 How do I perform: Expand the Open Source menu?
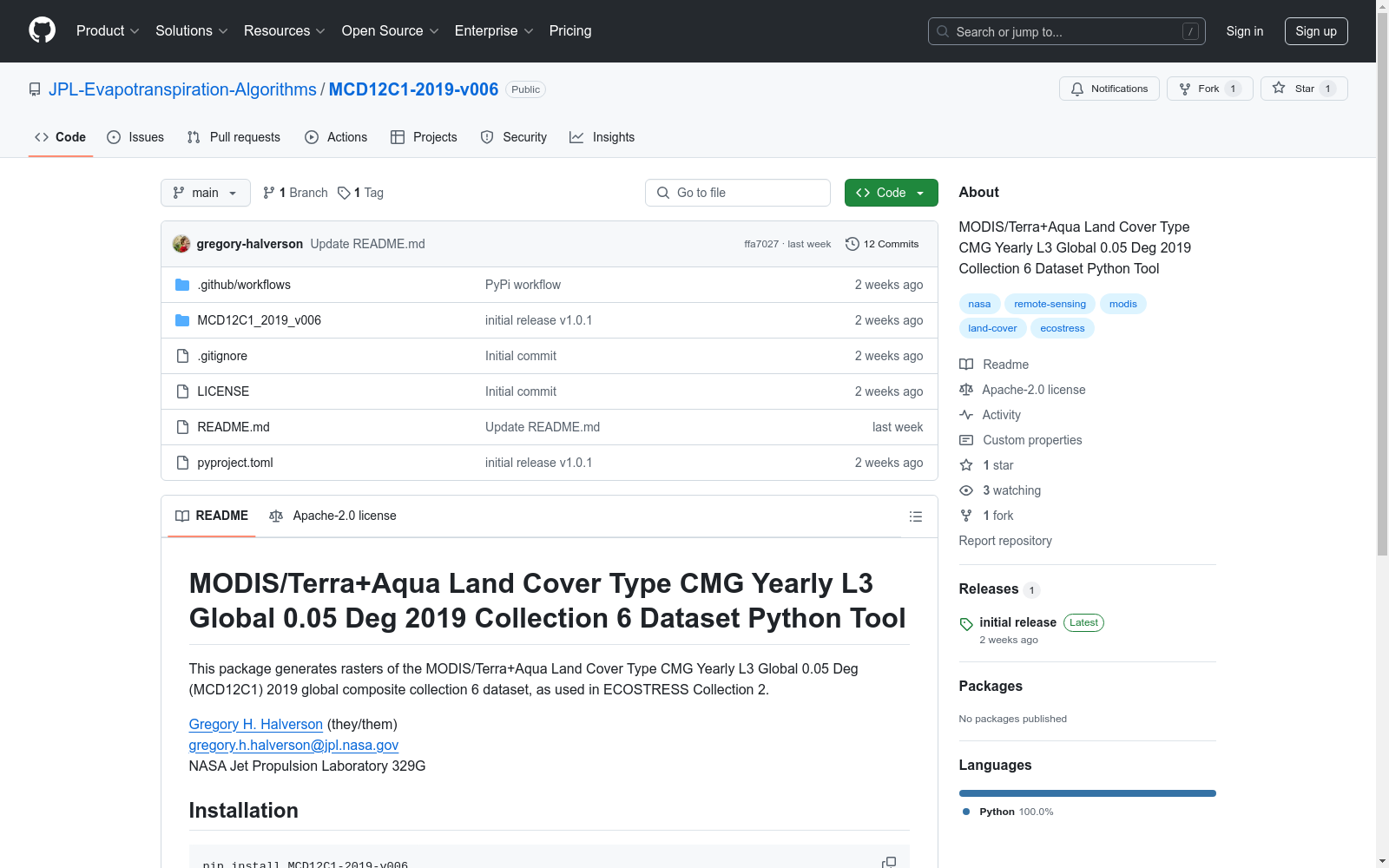tap(391, 30)
